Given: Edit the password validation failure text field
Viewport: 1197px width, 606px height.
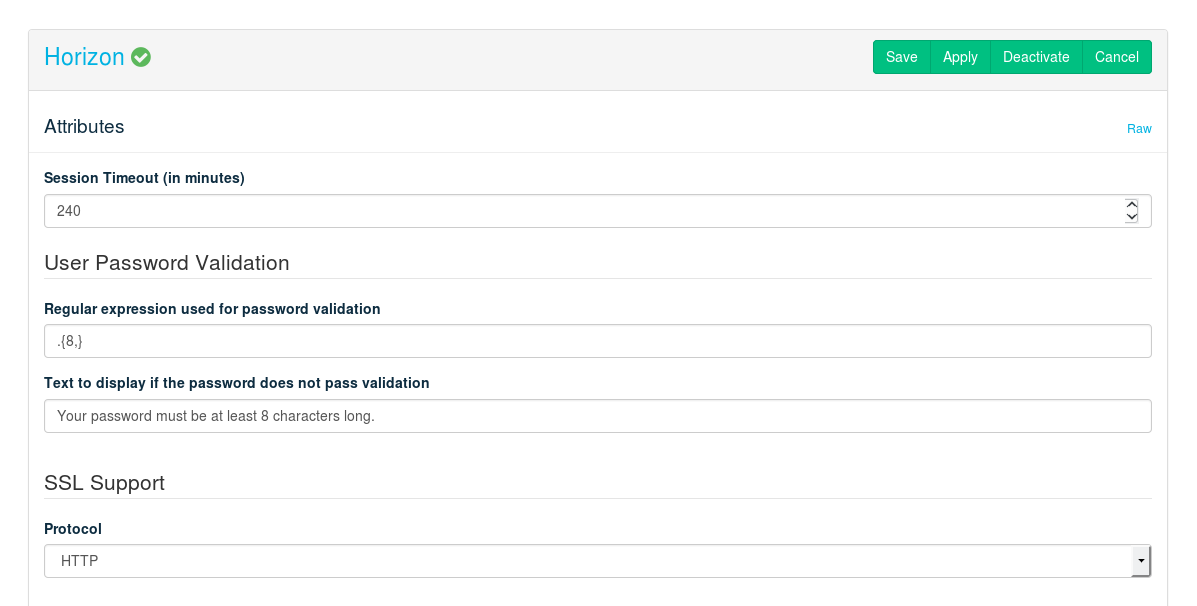Looking at the screenshot, I should click(x=597, y=416).
